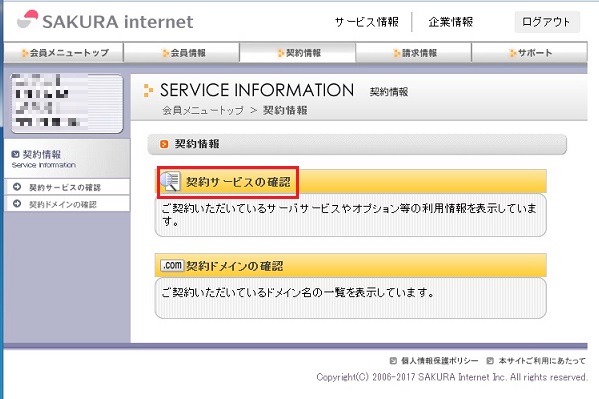The height and width of the screenshot is (399, 599).
Task: Click the .com icon beside 契約ドメインの確認
Action: point(172,265)
